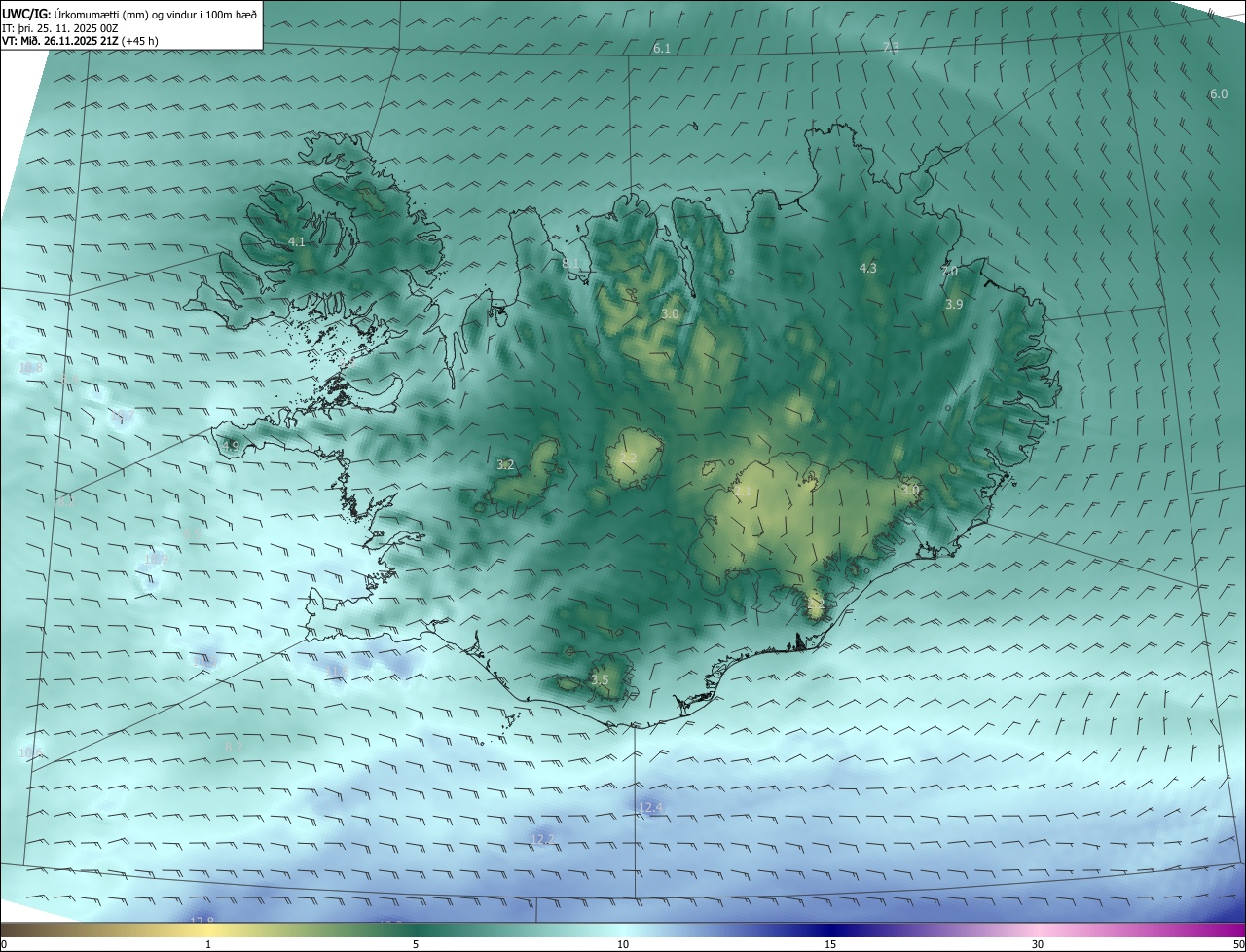The width and height of the screenshot is (1246, 952).
Task: Click the 4.3 value label on the map
Action: 867,268
